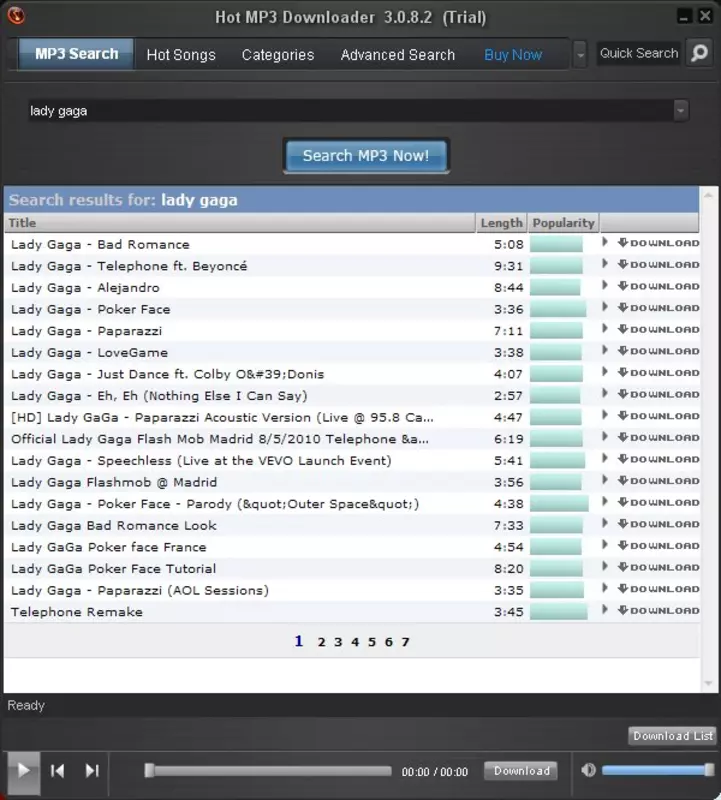Focus the Quick Search input box
Screen dimensions: 721x800
(x=639, y=53)
